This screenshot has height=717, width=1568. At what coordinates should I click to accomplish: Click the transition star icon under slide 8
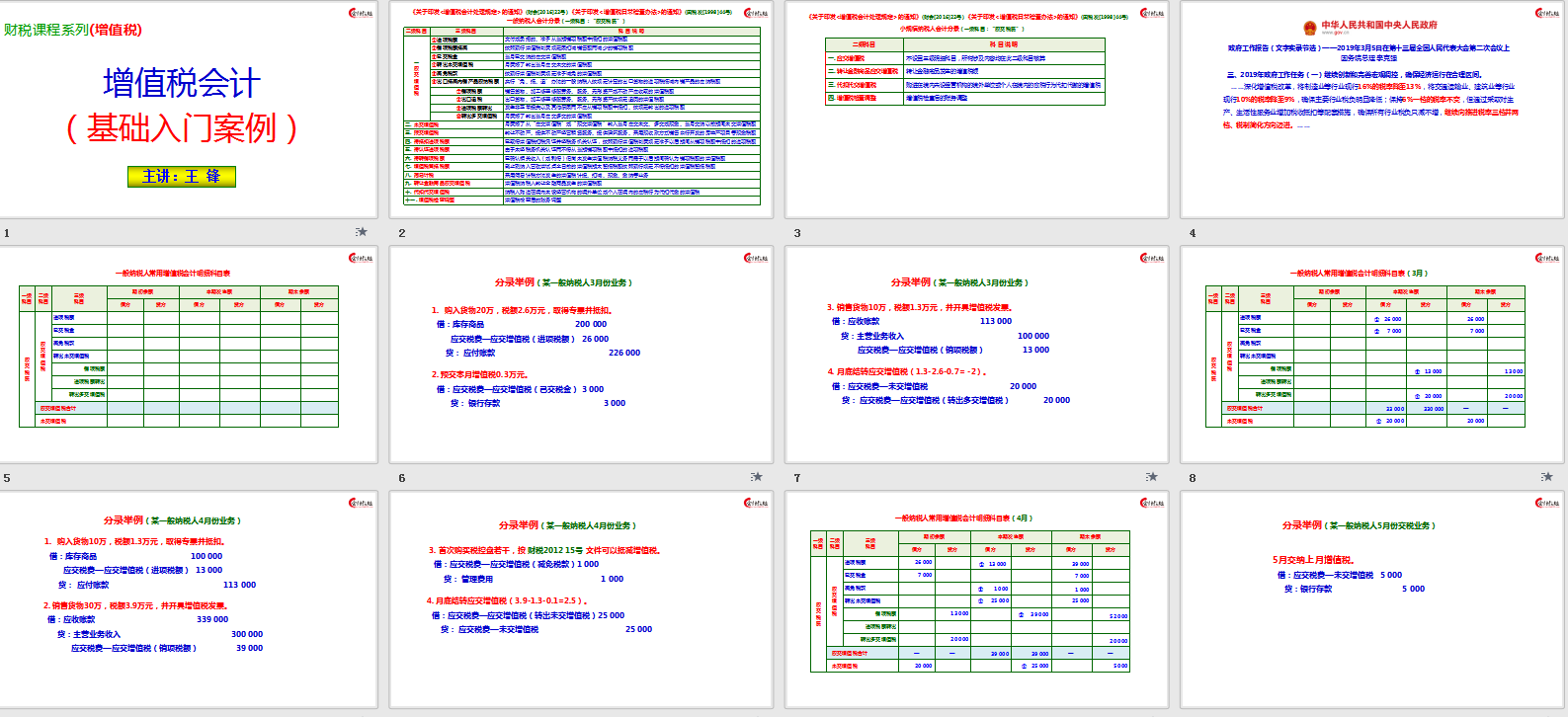click(x=1547, y=477)
